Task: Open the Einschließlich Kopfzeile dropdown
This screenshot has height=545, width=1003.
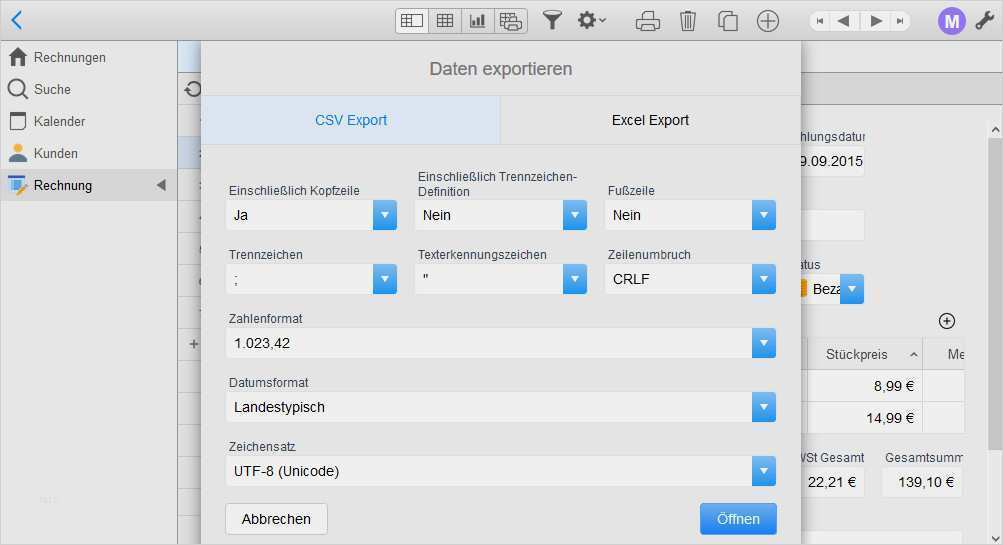Action: click(x=311, y=215)
